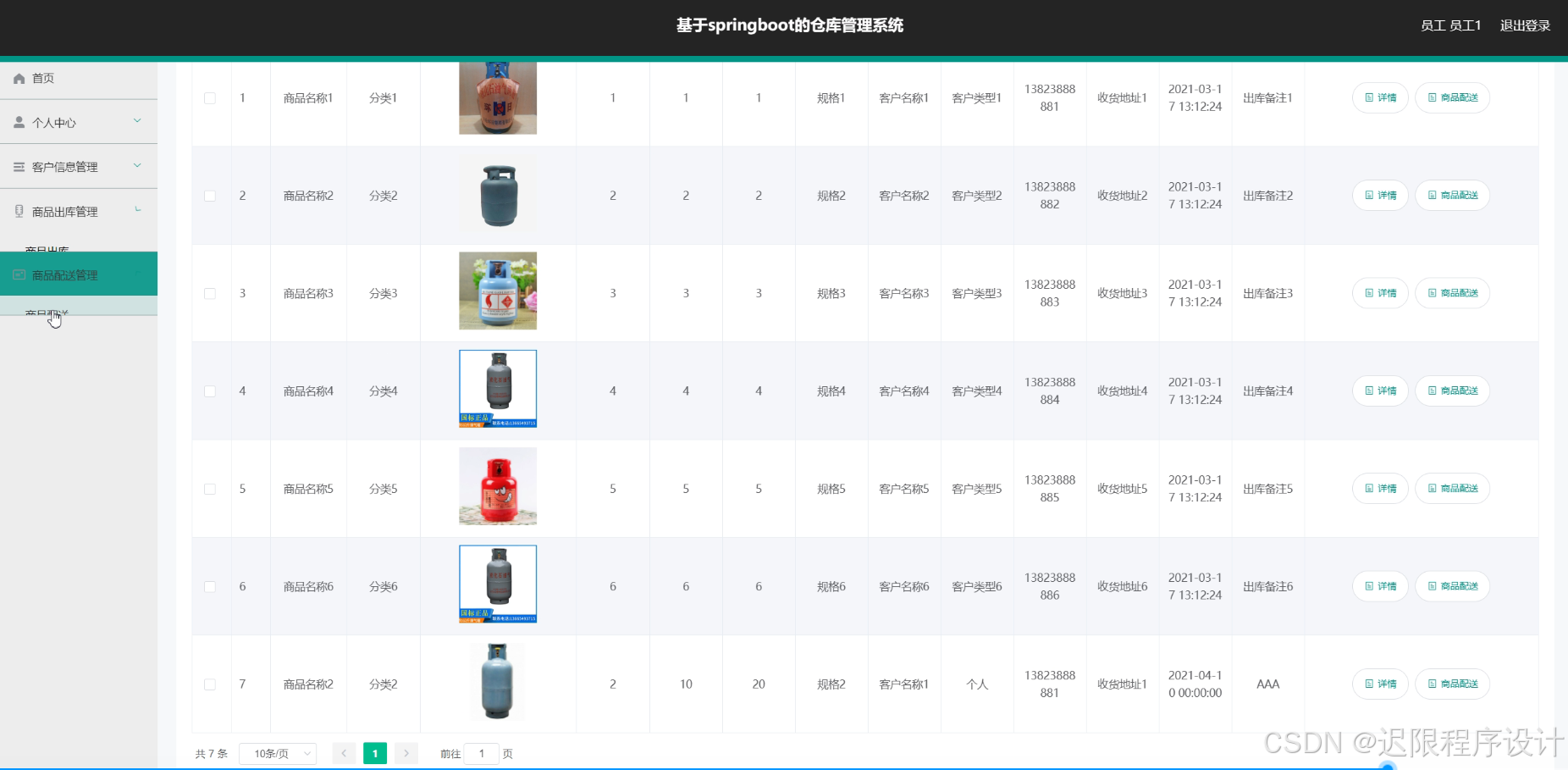Click the home icon beside 首页
This screenshot has height=770, width=1568.
click(x=19, y=78)
